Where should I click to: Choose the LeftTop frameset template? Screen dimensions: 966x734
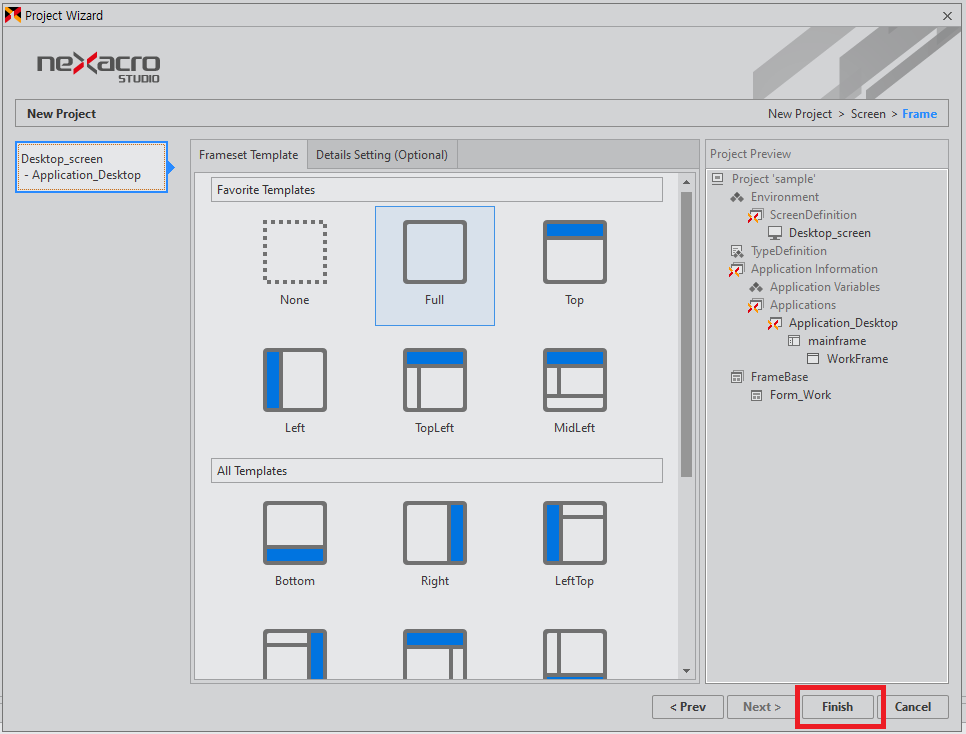tap(574, 533)
